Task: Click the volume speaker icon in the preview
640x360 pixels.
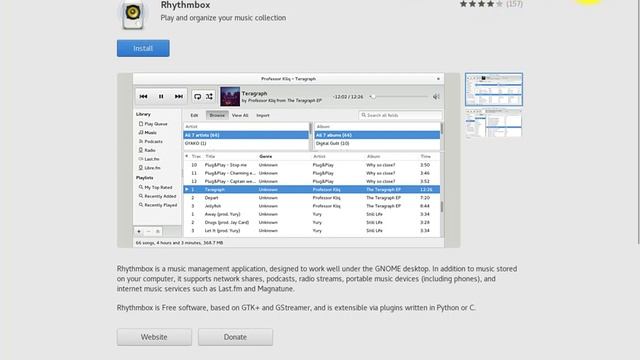Action: point(436,97)
